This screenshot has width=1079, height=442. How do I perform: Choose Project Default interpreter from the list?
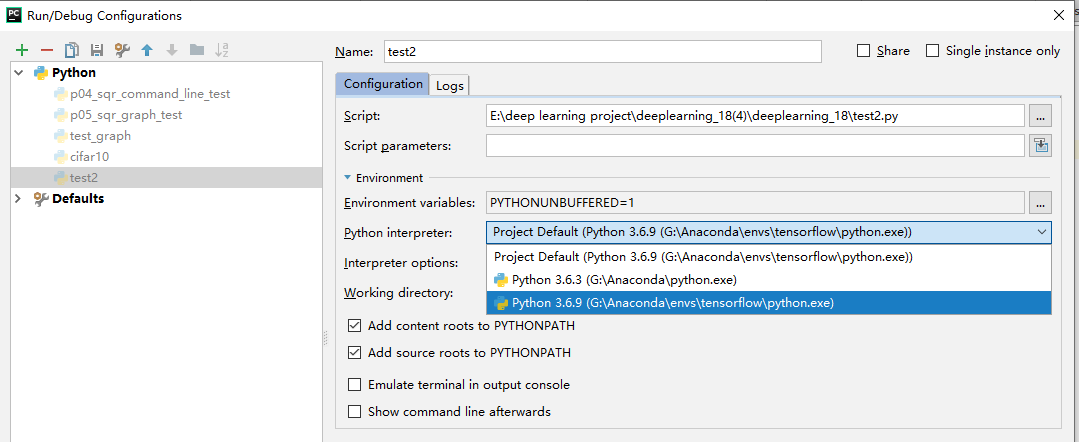769,257
